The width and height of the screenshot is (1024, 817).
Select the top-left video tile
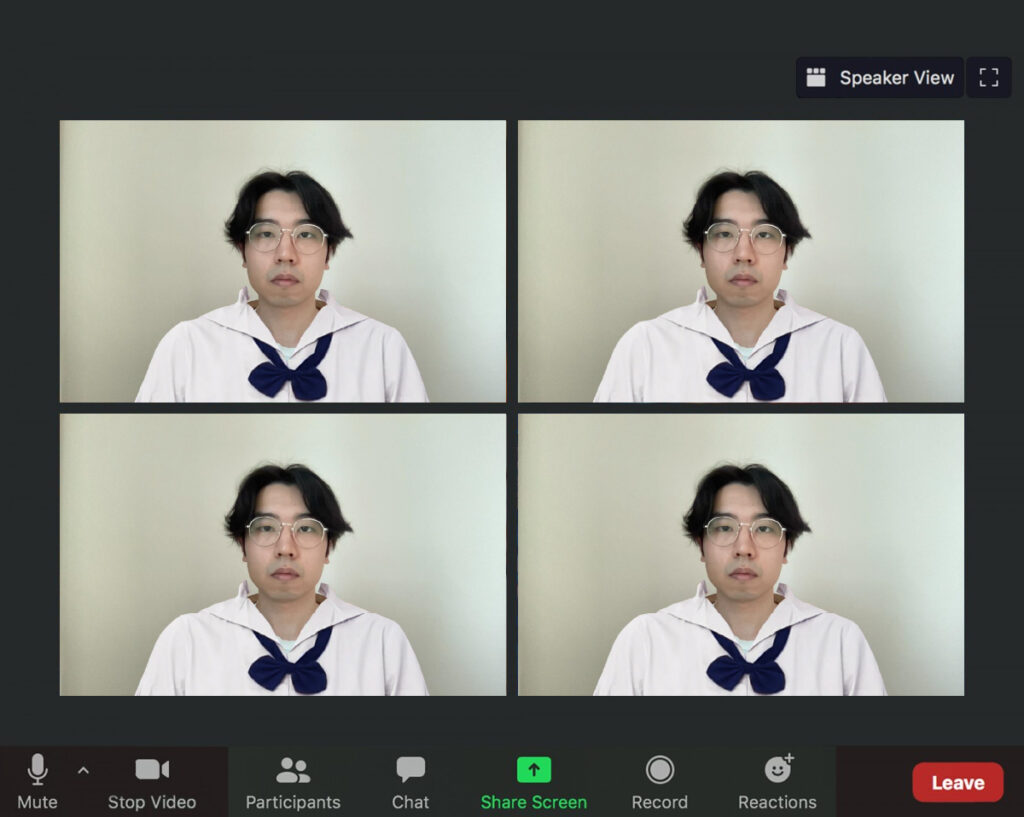click(x=283, y=261)
